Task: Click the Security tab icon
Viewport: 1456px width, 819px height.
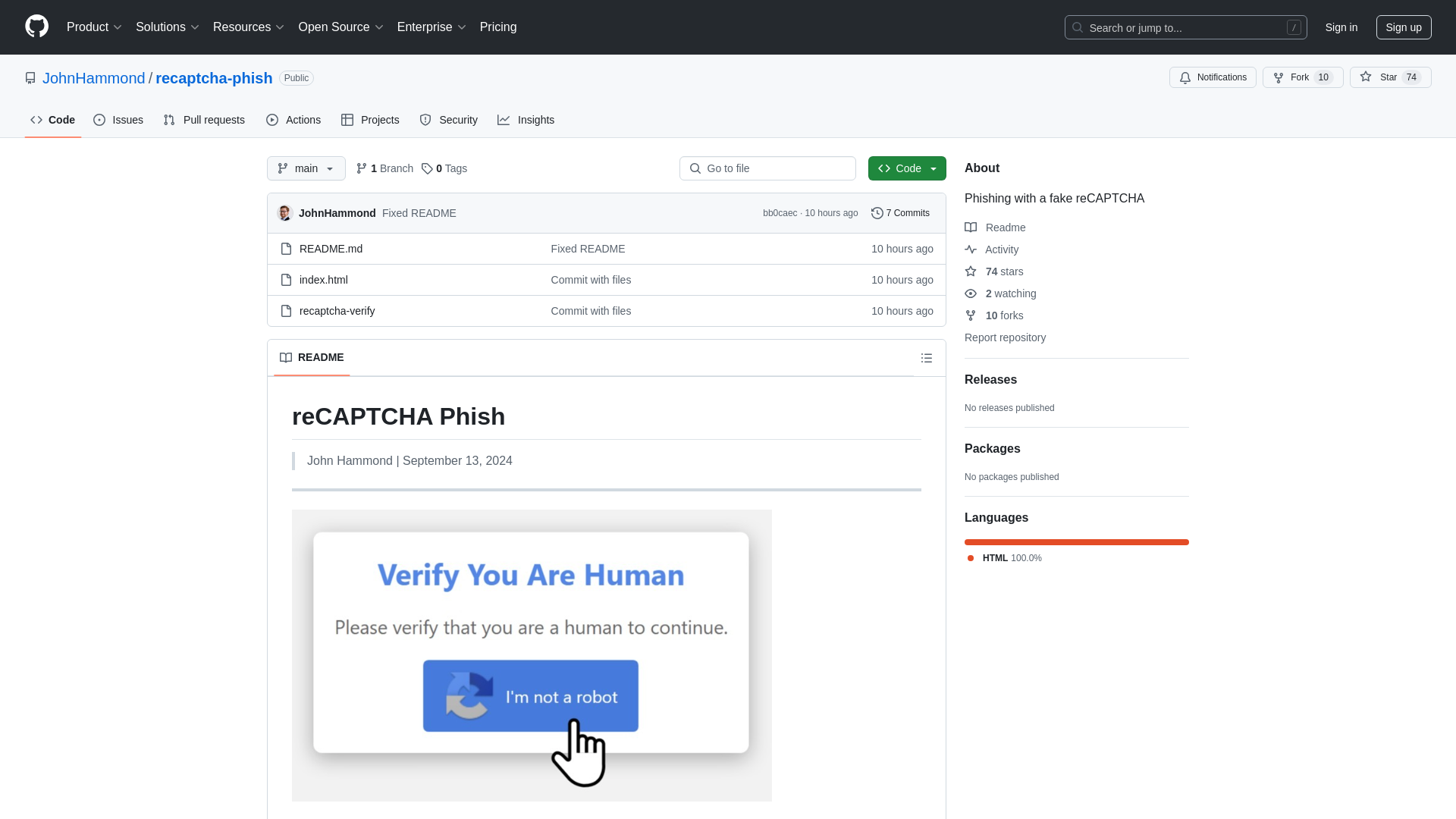Action: pos(426,120)
